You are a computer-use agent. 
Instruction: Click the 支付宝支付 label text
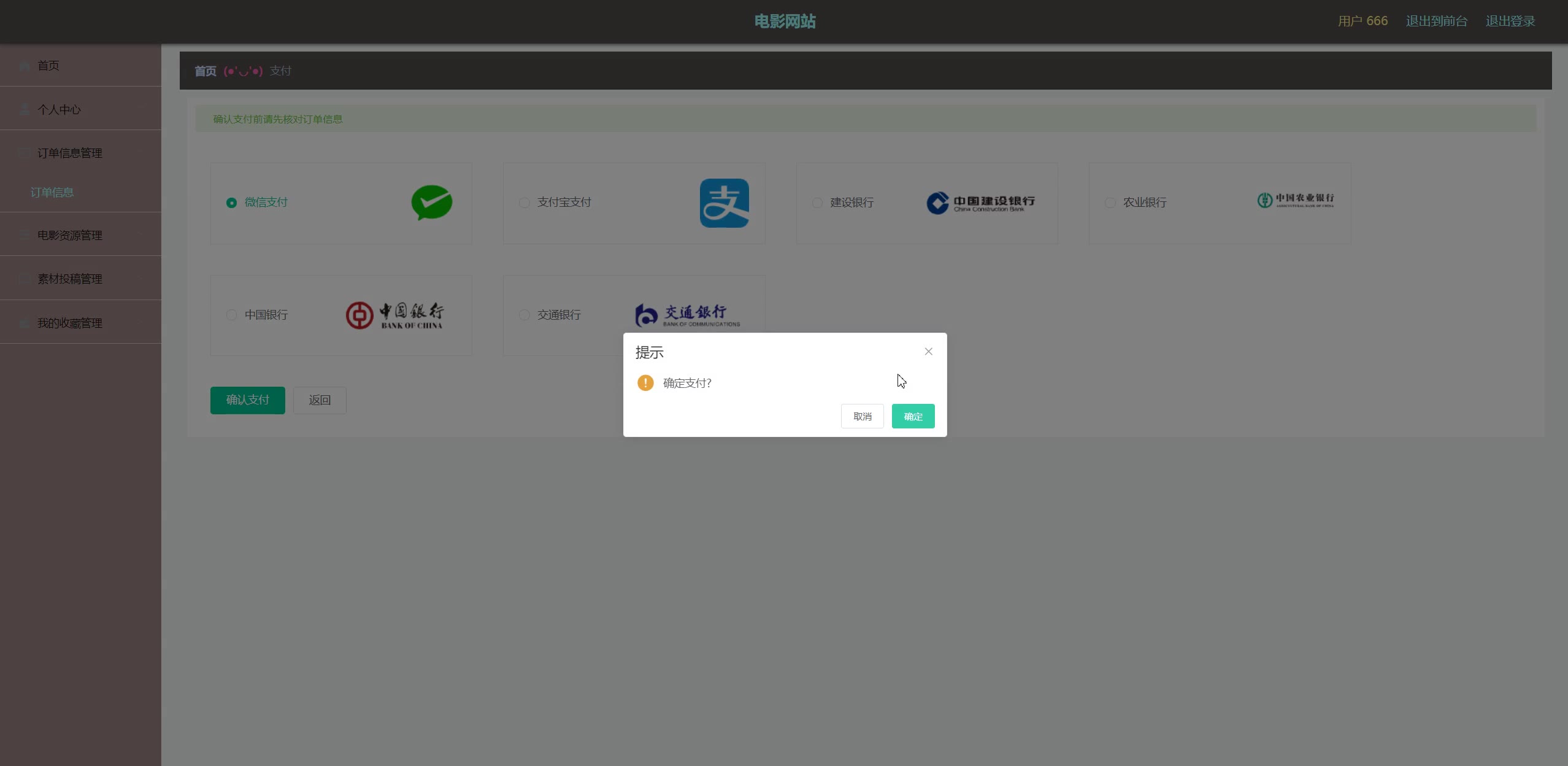[564, 203]
